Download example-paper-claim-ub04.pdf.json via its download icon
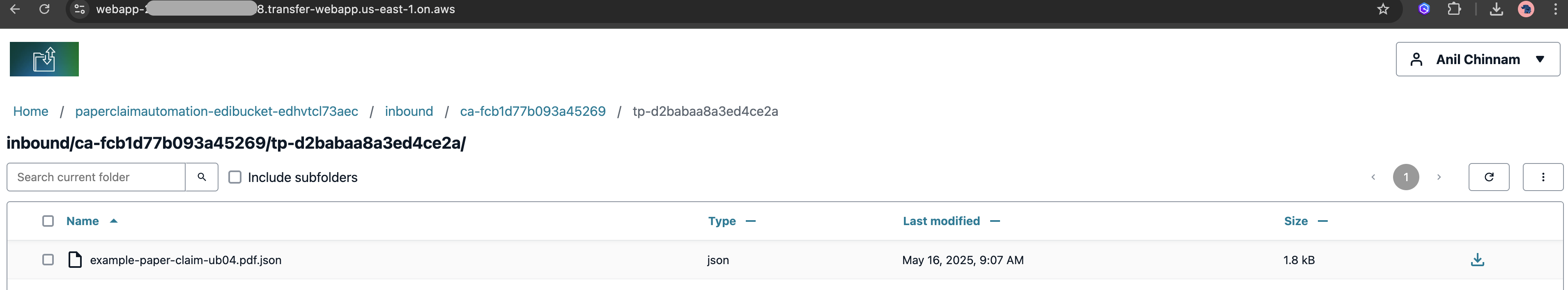This screenshot has width=1568, height=290. (x=1477, y=260)
